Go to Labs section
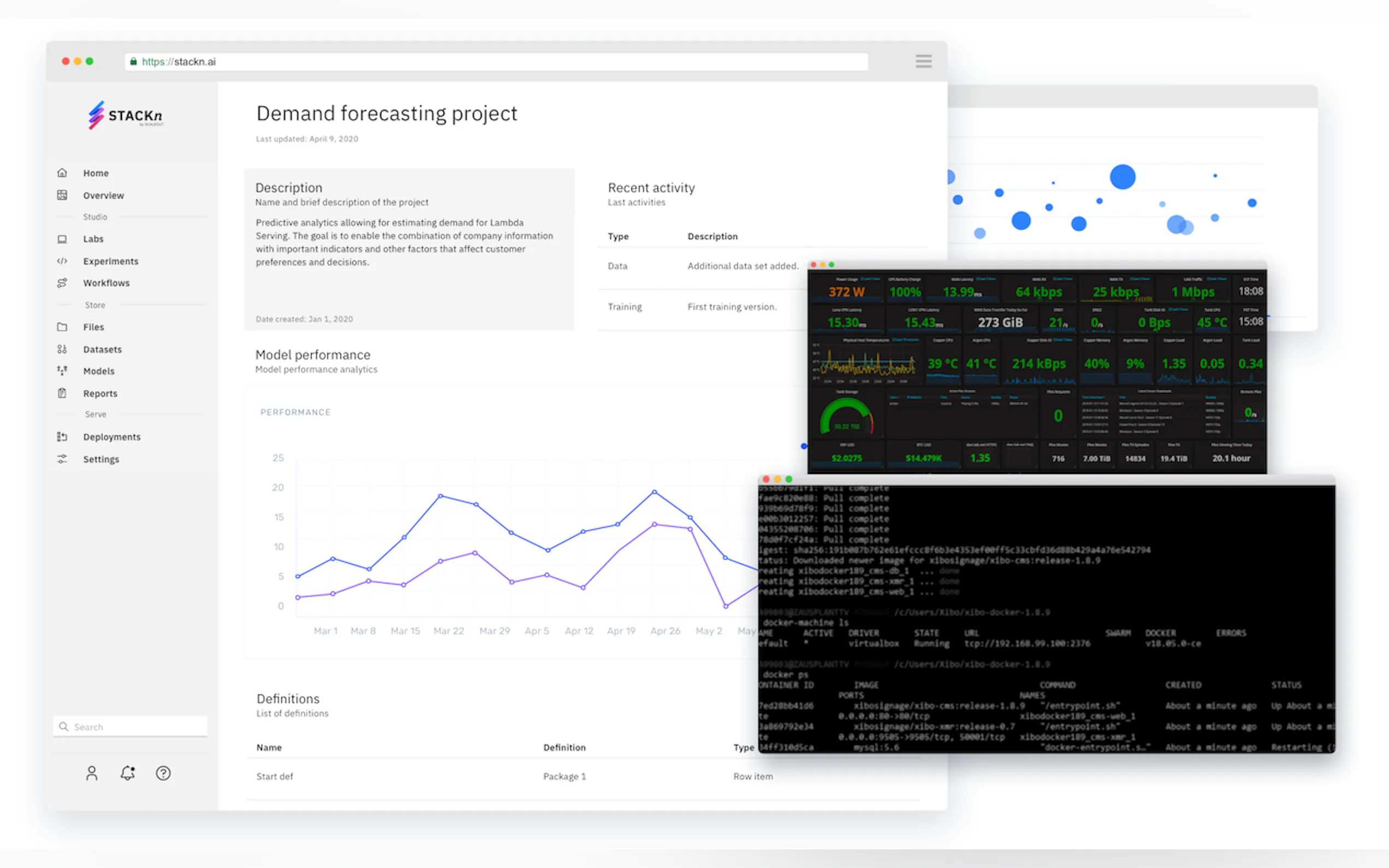 93,239
